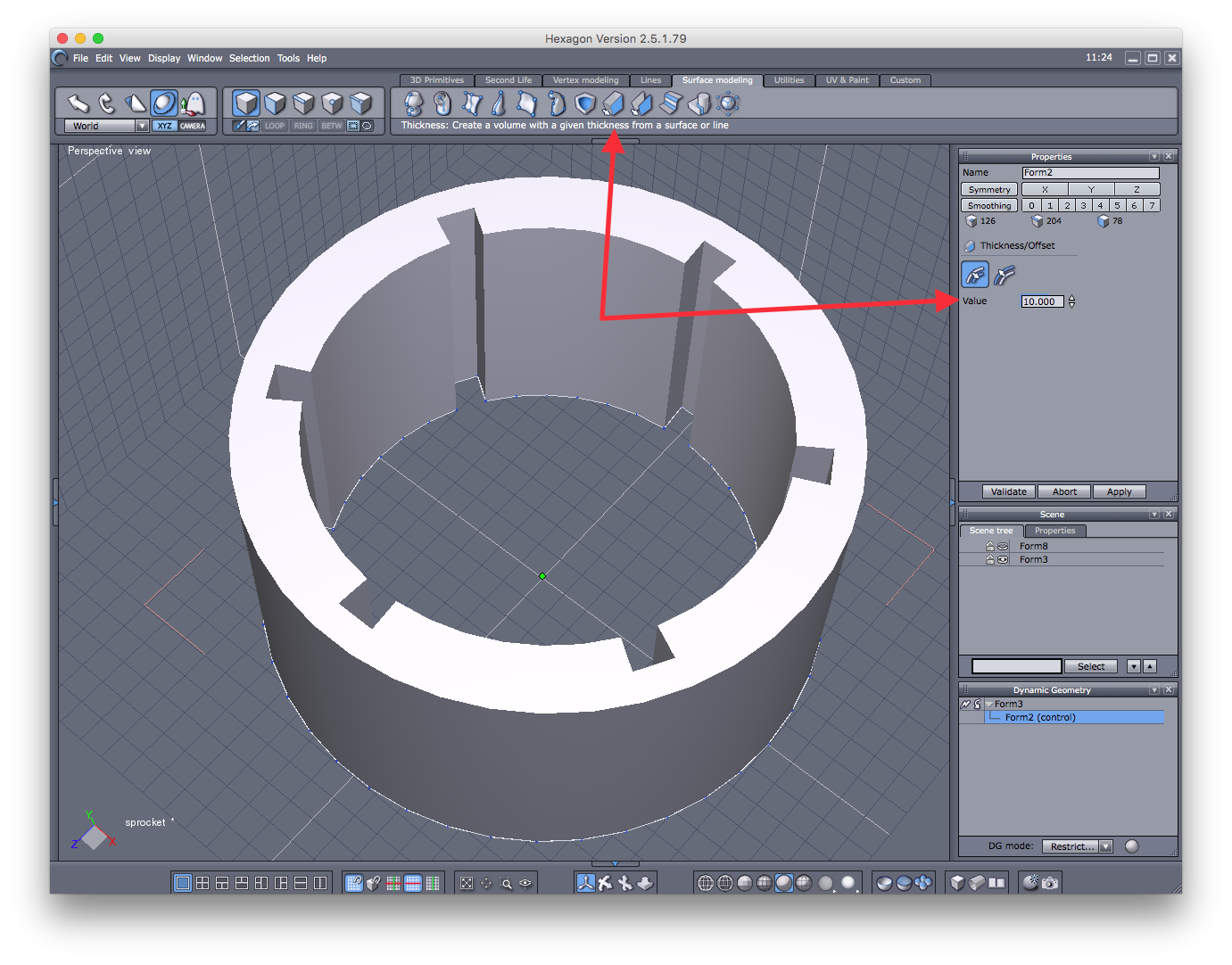Click the wireframe sphere cage tool
1232x965 pixels.
click(728, 103)
